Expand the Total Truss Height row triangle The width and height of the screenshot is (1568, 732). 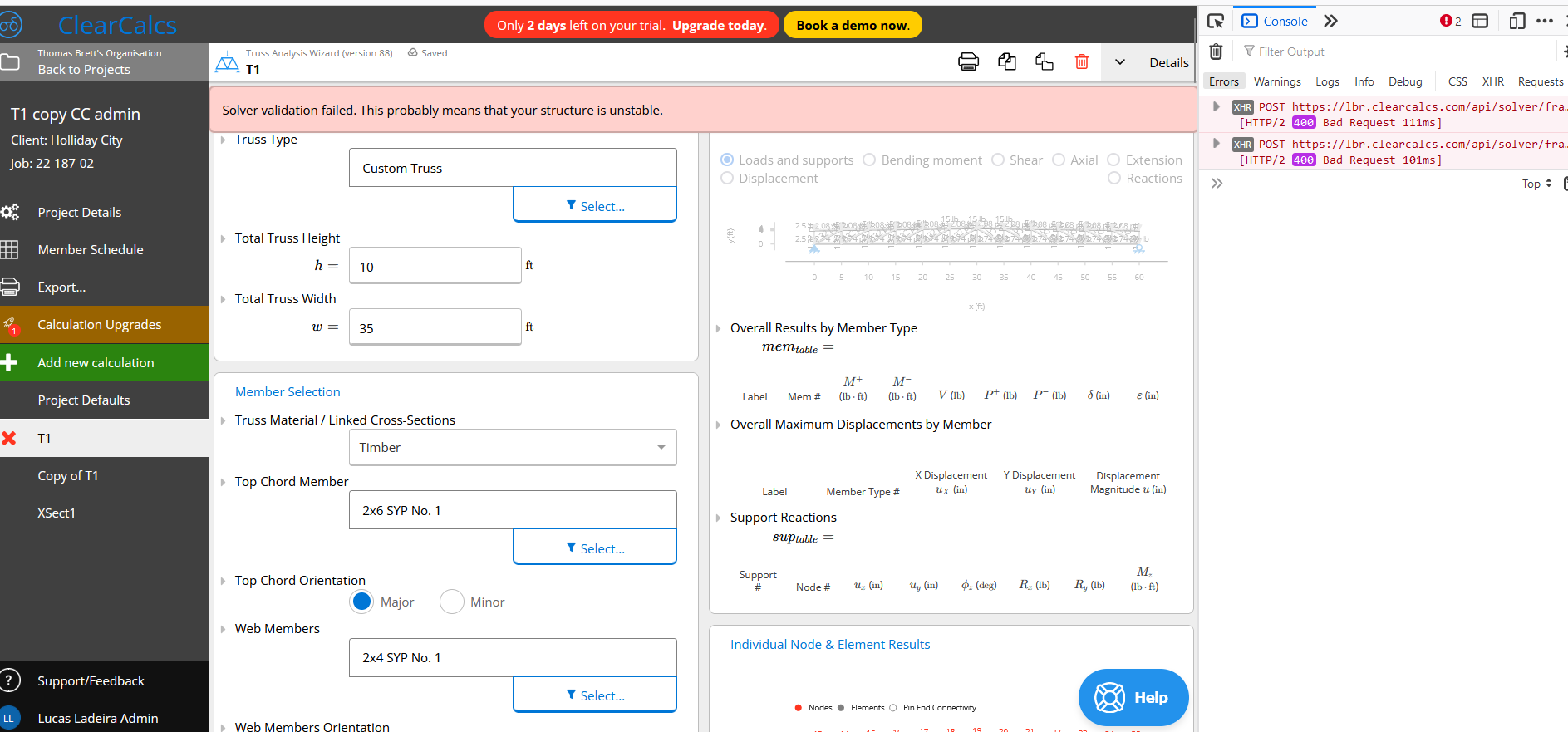(223, 238)
